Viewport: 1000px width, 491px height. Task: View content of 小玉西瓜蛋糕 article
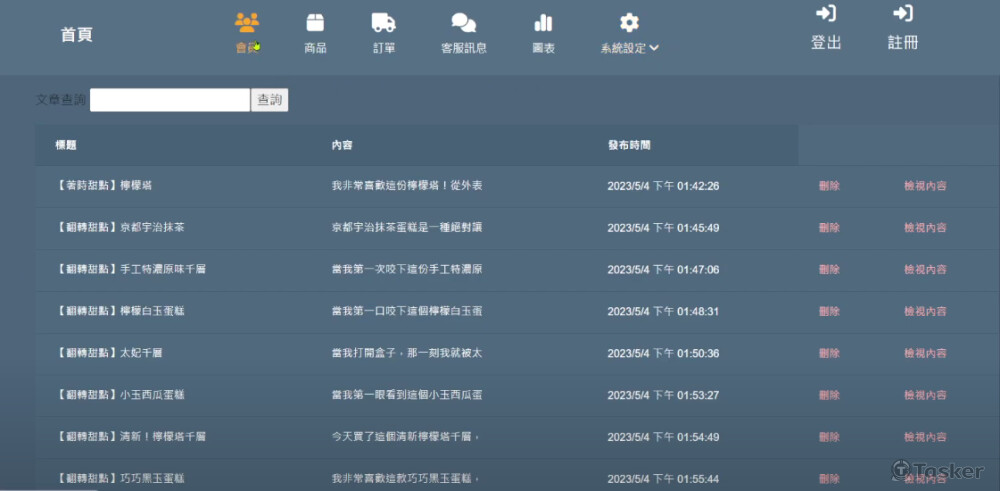click(x=925, y=396)
